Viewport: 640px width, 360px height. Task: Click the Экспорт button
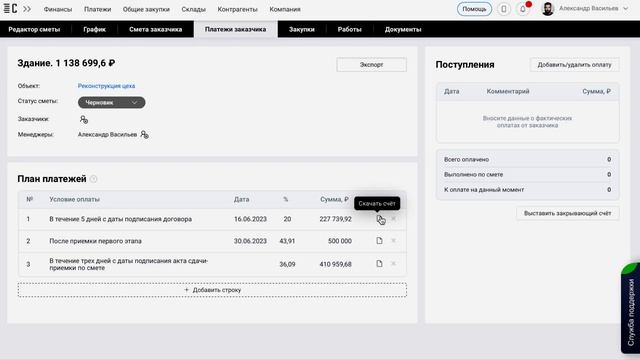(371, 64)
